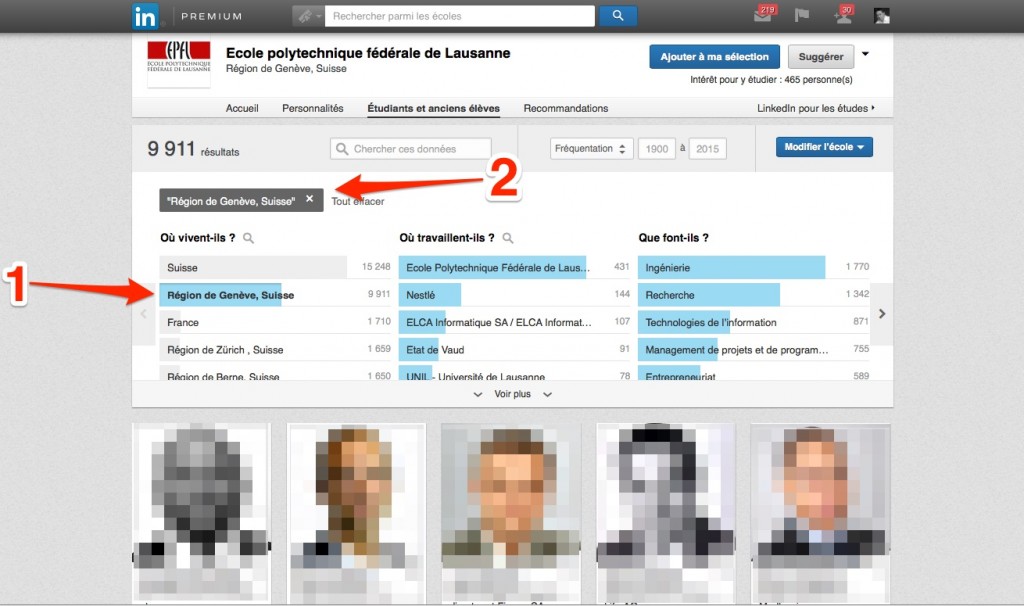
Task: Open the profile photo menu
Action: pyautogui.click(x=882, y=16)
